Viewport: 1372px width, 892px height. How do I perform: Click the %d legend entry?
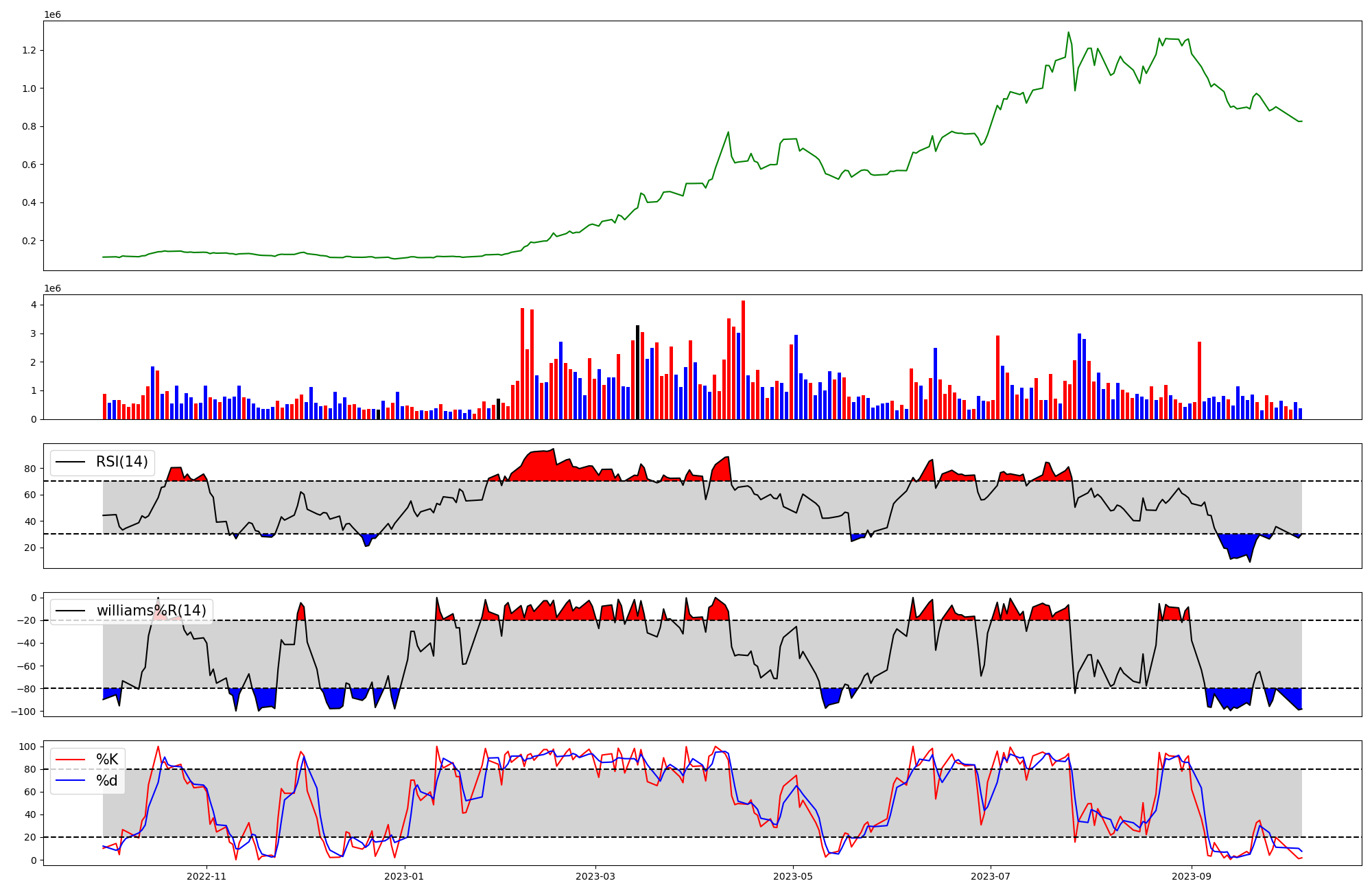107,781
